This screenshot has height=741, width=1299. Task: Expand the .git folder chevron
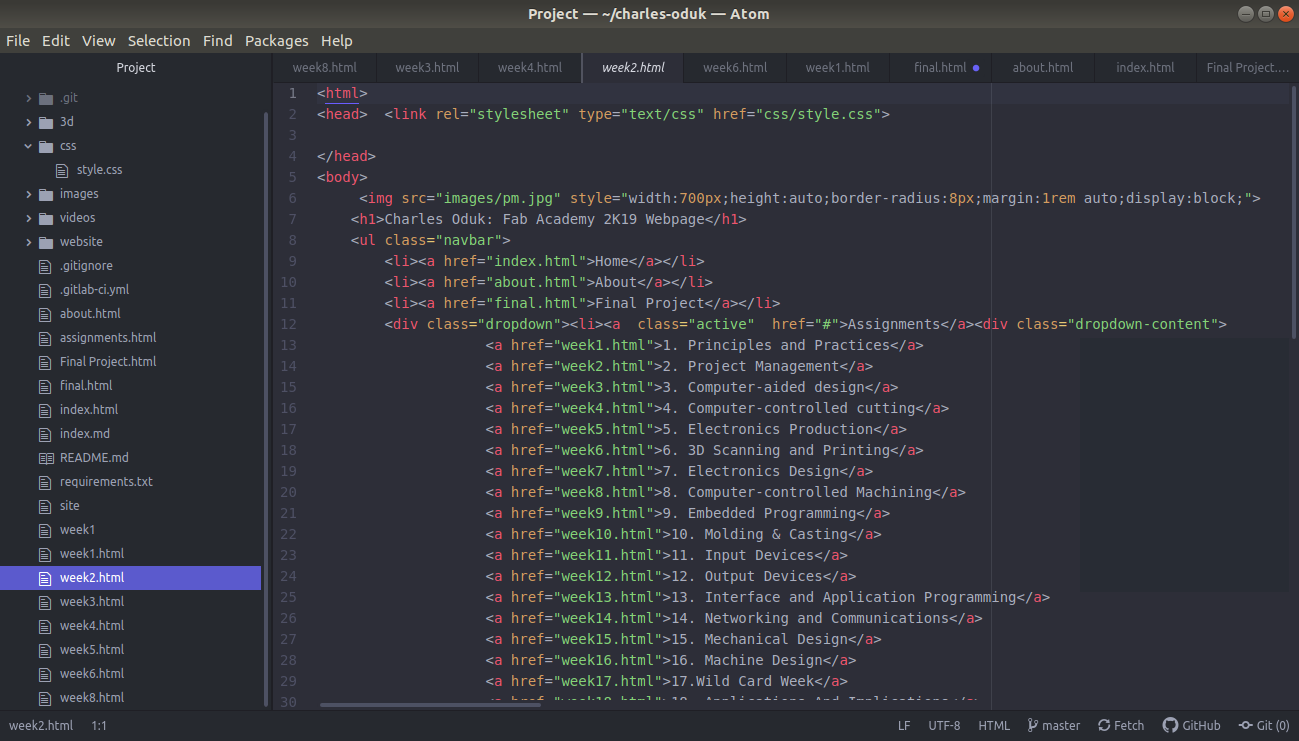(x=29, y=98)
